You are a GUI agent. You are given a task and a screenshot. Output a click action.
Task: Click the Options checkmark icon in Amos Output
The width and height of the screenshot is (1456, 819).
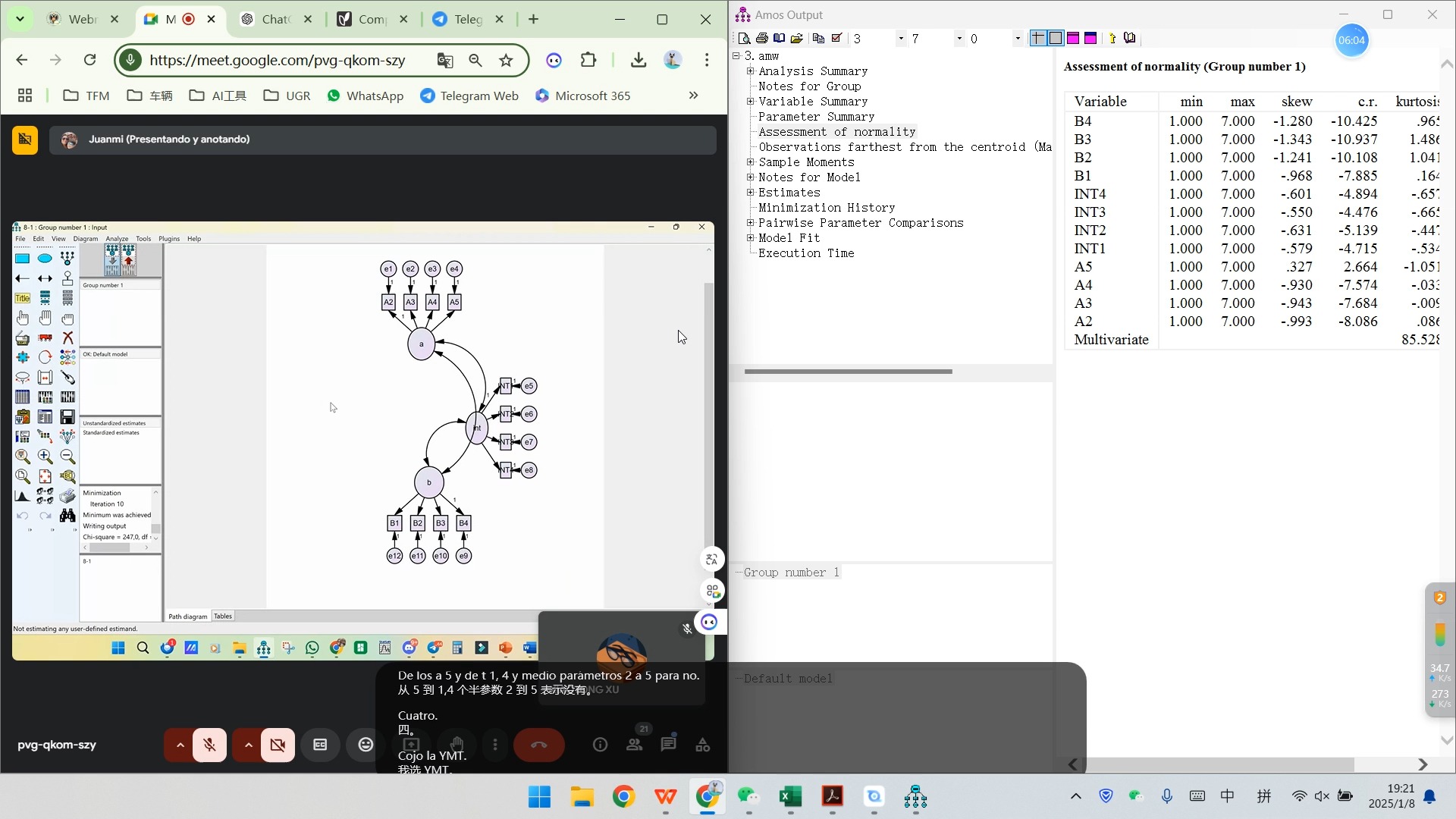(836, 38)
